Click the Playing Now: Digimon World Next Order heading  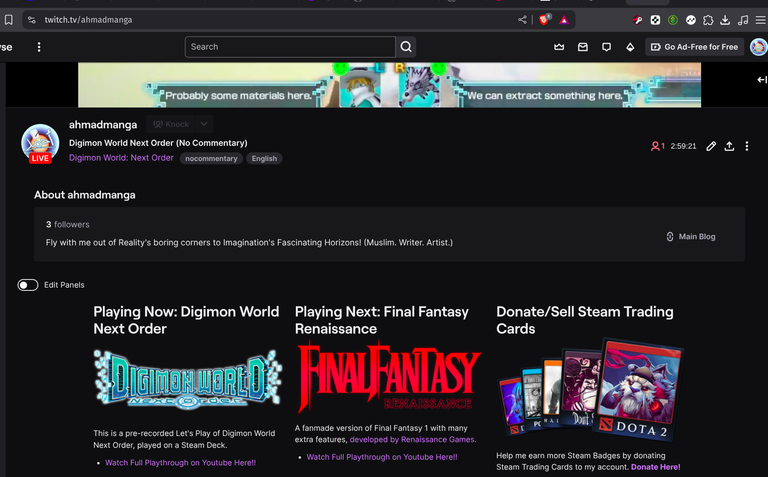tap(186, 320)
